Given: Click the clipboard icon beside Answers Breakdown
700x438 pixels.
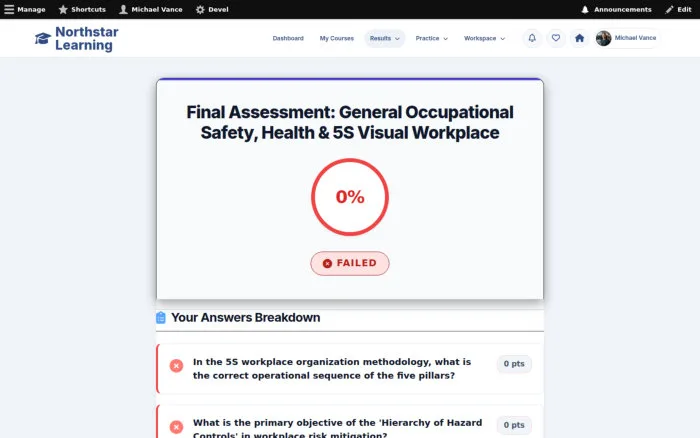Looking at the screenshot, I should pyautogui.click(x=161, y=317).
